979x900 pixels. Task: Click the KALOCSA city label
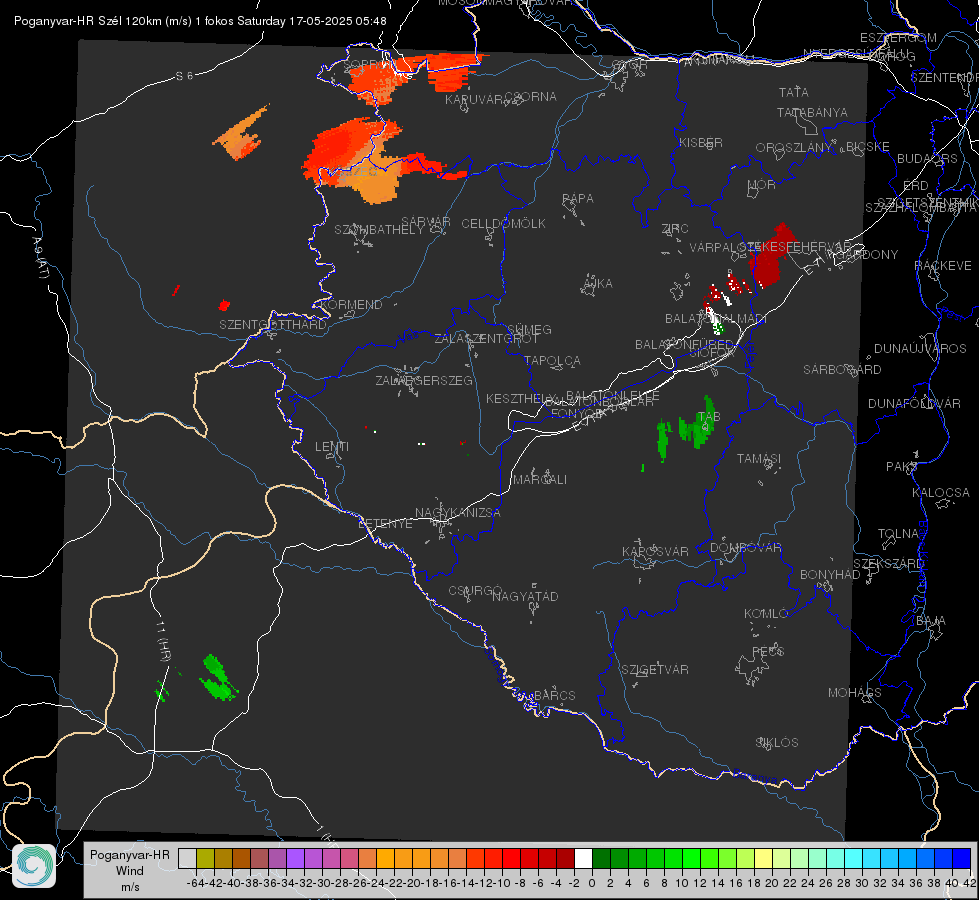(941, 493)
